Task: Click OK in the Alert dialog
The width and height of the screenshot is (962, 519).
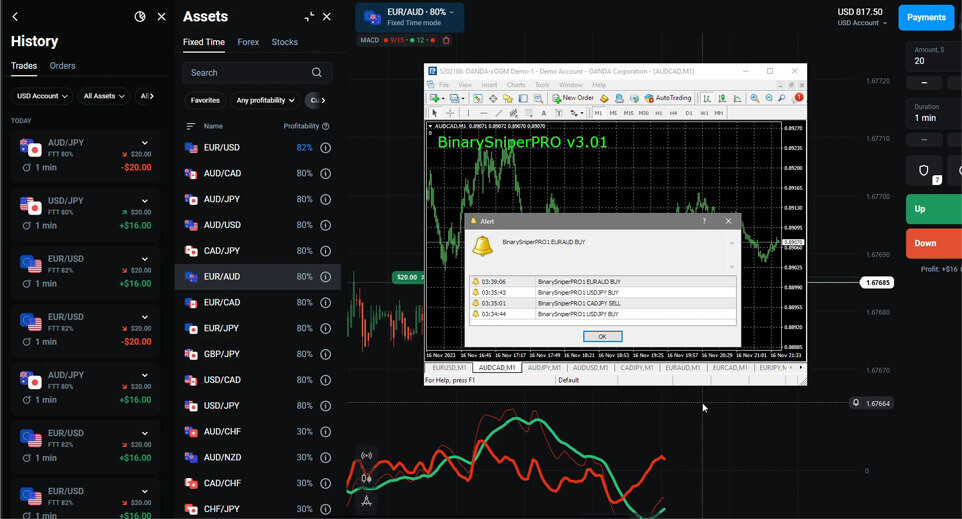Action: coord(602,336)
